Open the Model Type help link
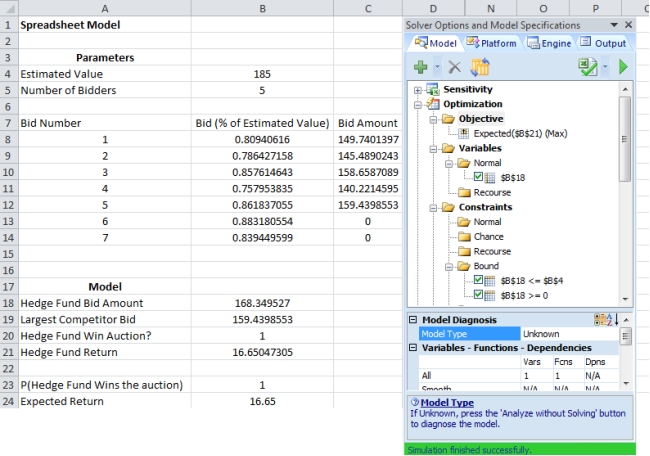The image size is (650, 456). tap(447, 403)
